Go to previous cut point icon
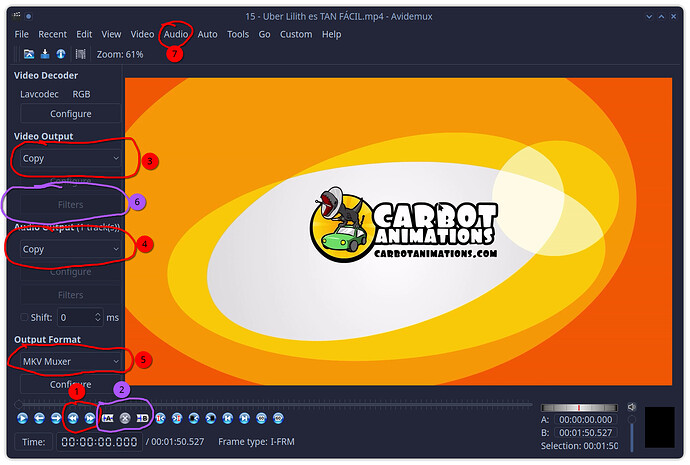Image resolution: width=690 pixels, height=465 pixels. tap(160, 418)
